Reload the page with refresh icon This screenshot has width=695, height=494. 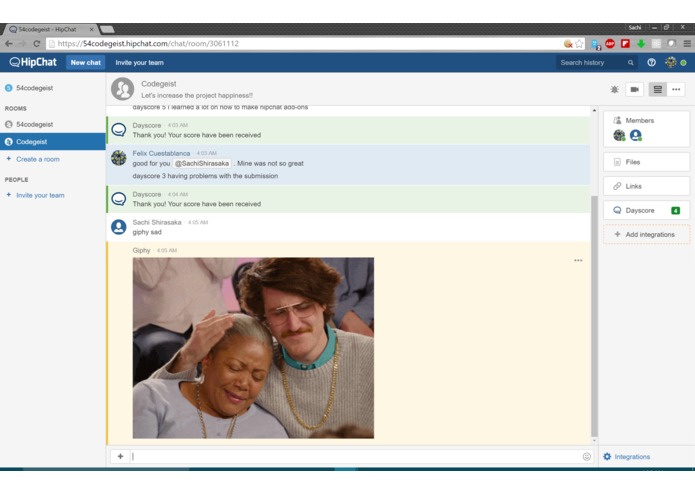pyautogui.click(x=37, y=43)
